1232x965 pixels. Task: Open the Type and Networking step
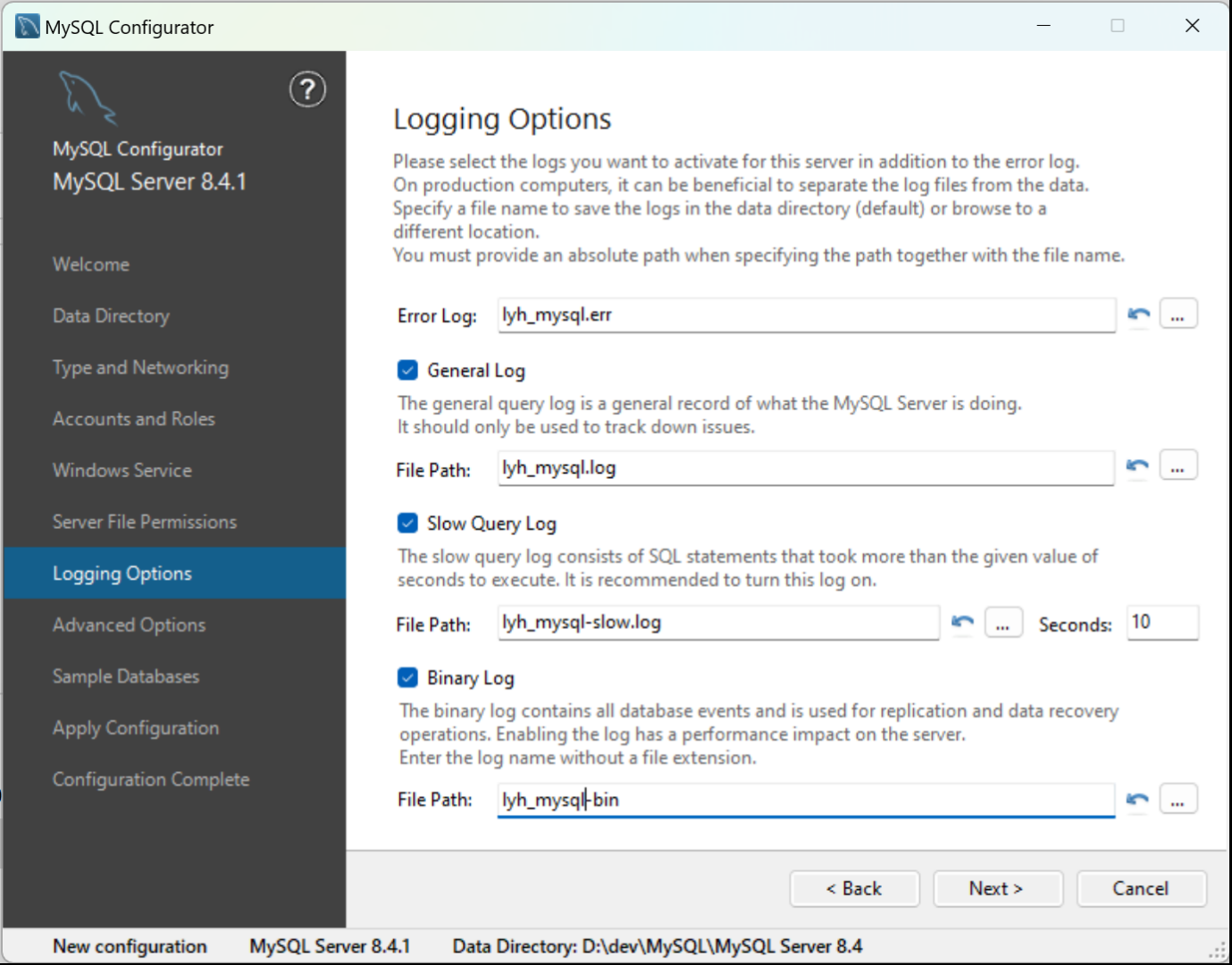point(140,367)
